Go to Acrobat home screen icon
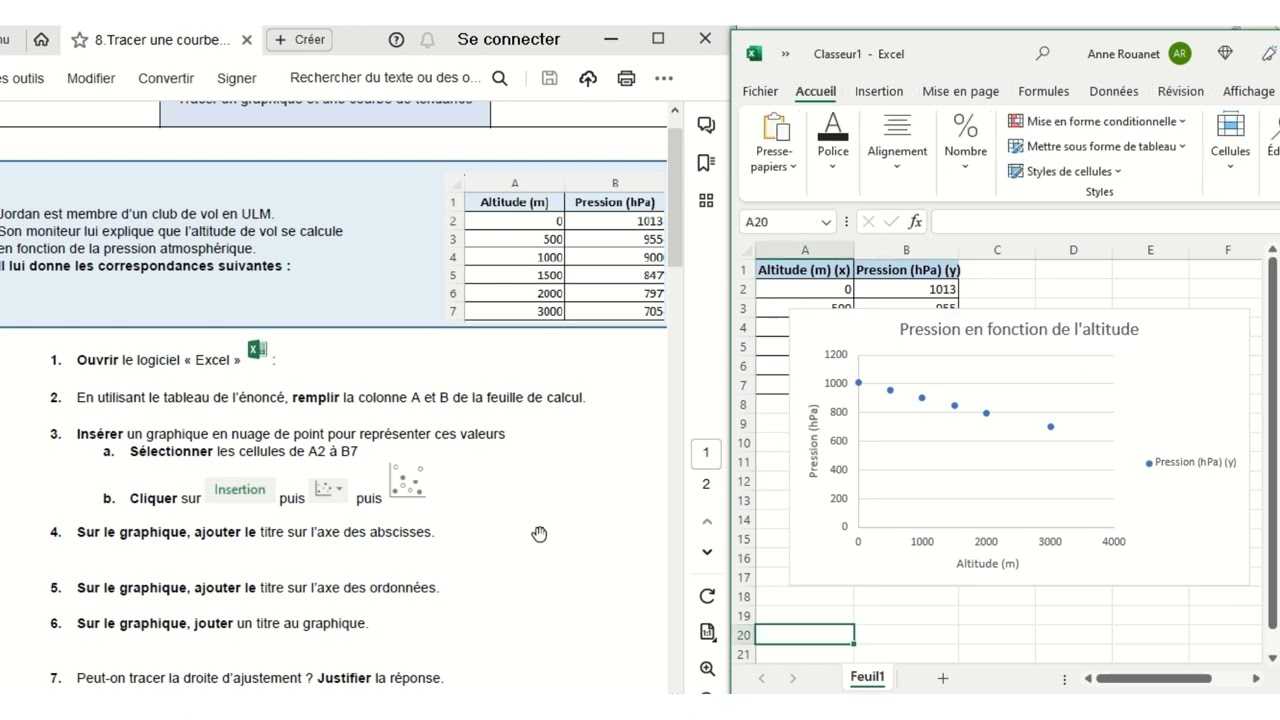This screenshot has width=1280, height=720. 41,40
